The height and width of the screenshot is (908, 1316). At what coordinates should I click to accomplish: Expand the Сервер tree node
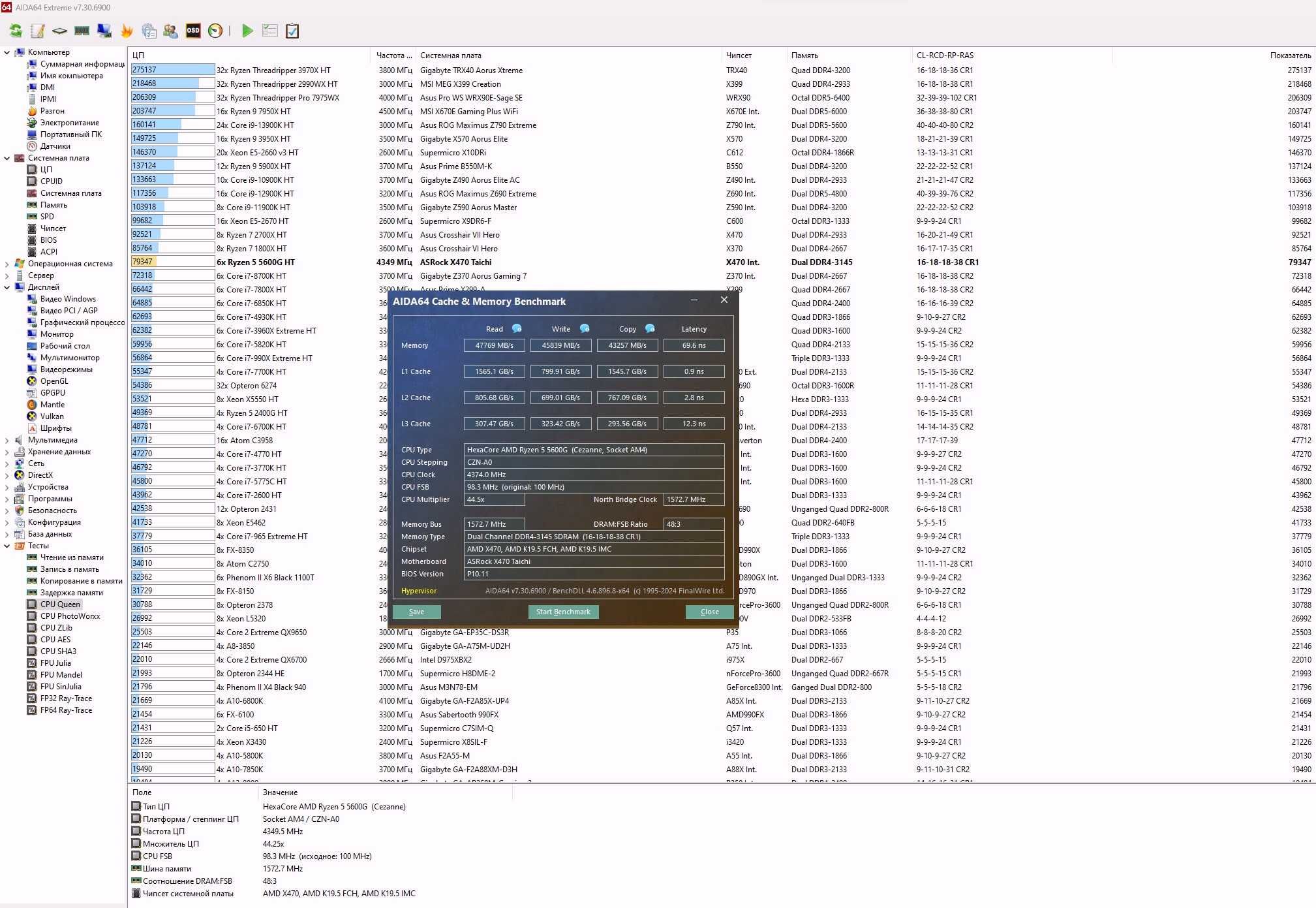click(7, 275)
